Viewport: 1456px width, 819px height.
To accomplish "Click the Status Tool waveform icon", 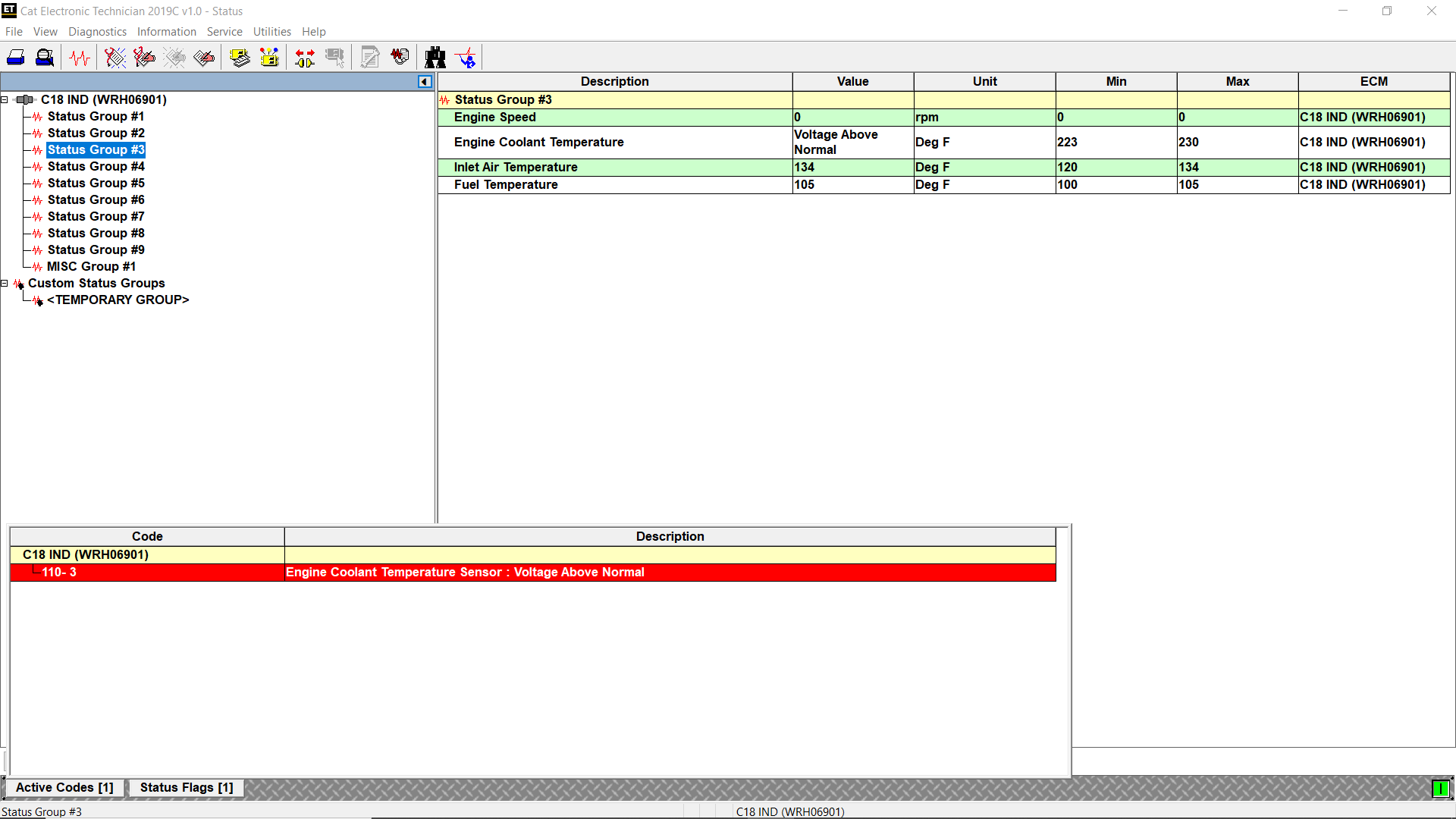I will coord(80,58).
